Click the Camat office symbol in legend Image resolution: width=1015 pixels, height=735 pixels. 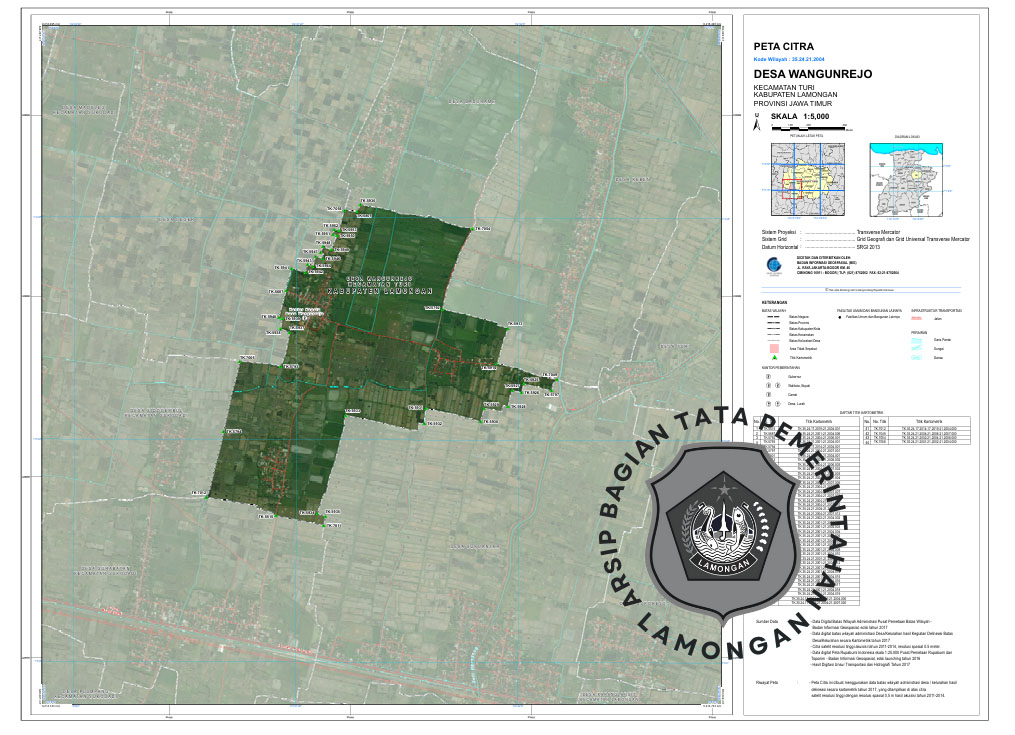pyautogui.click(x=768, y=394)
